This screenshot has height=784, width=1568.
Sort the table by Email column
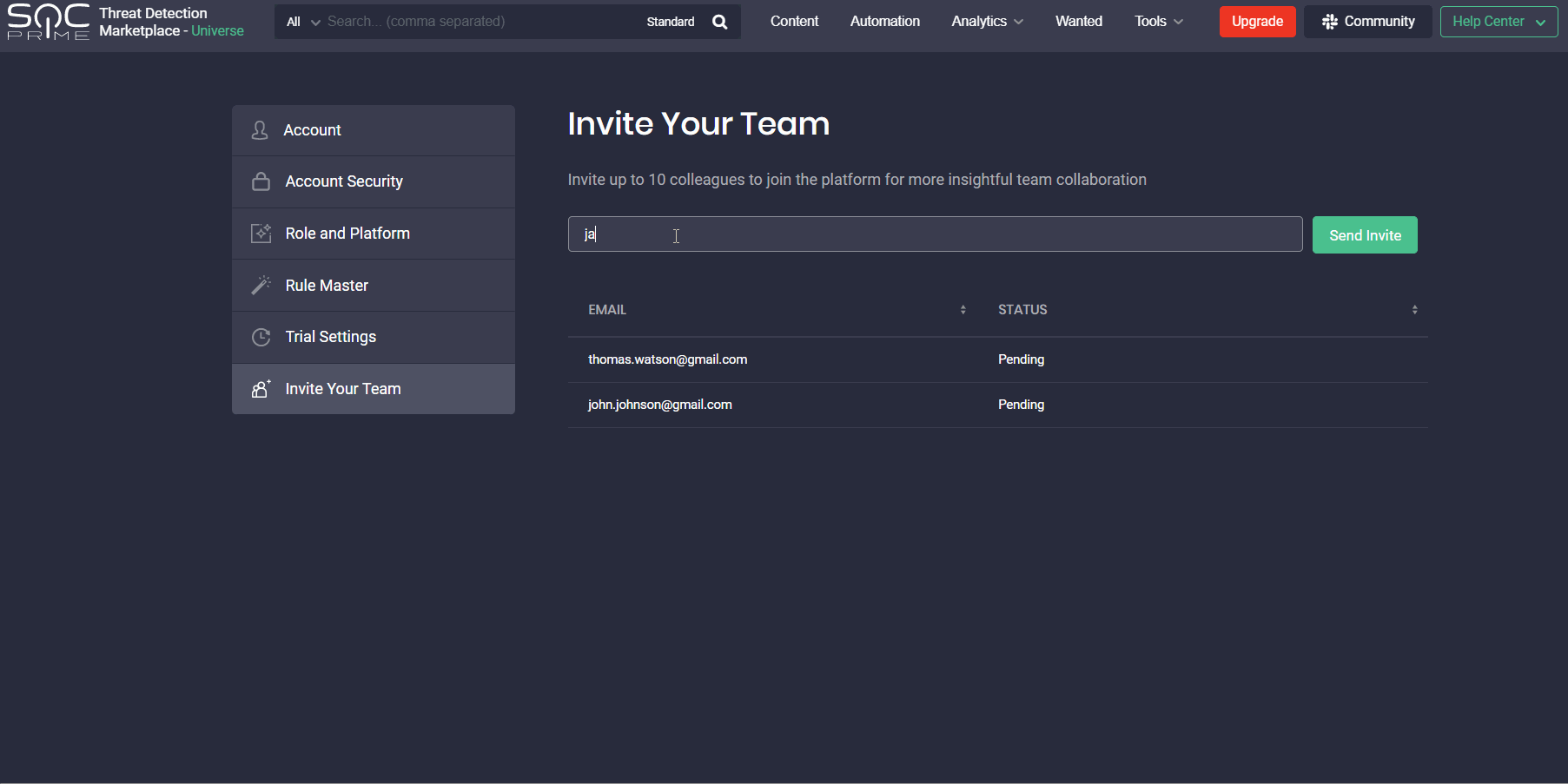click(x=963, y=310)
